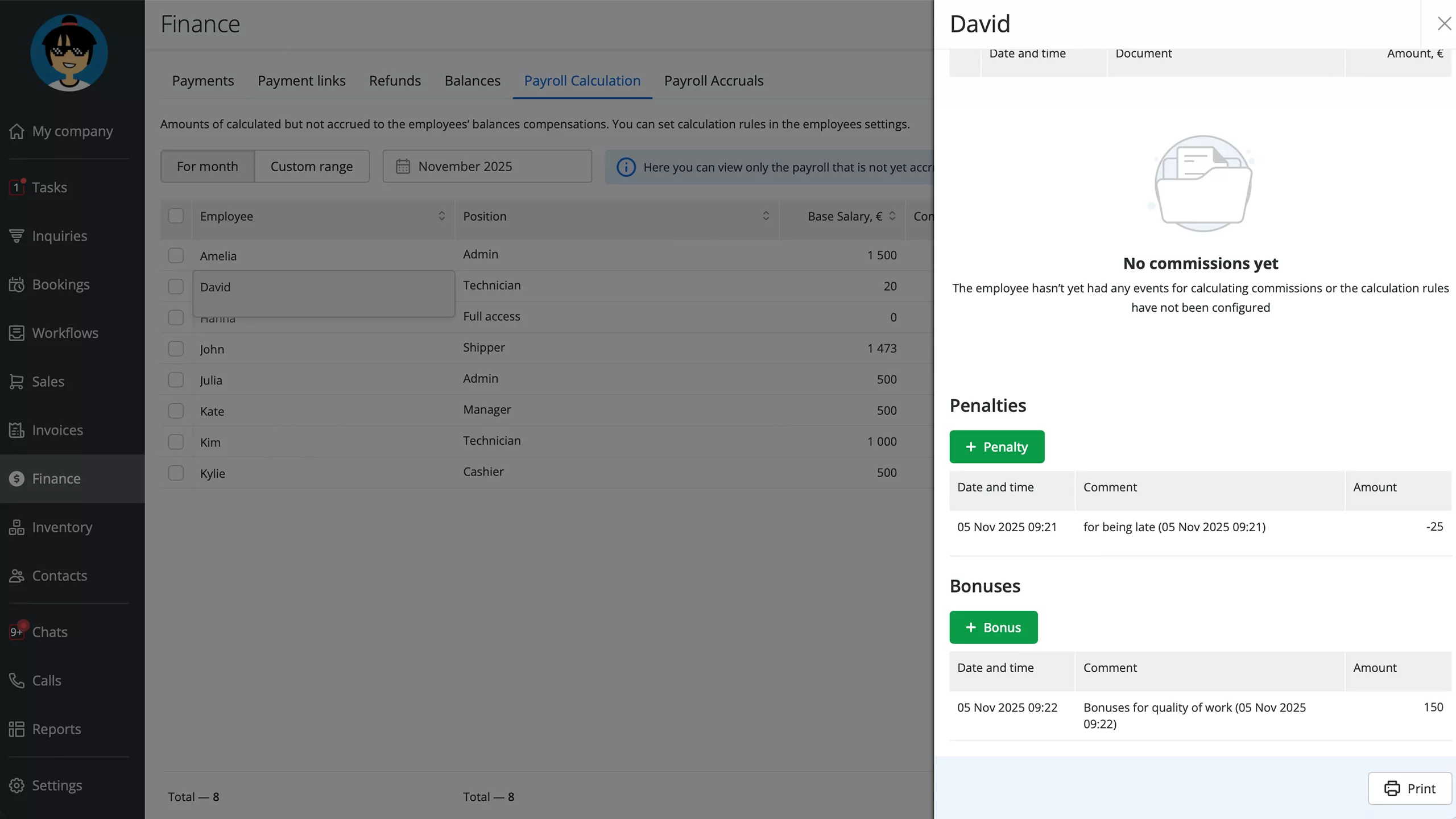1456x819 pixels.
Task: Click the green Bonus button
Action: click(993, 627)
